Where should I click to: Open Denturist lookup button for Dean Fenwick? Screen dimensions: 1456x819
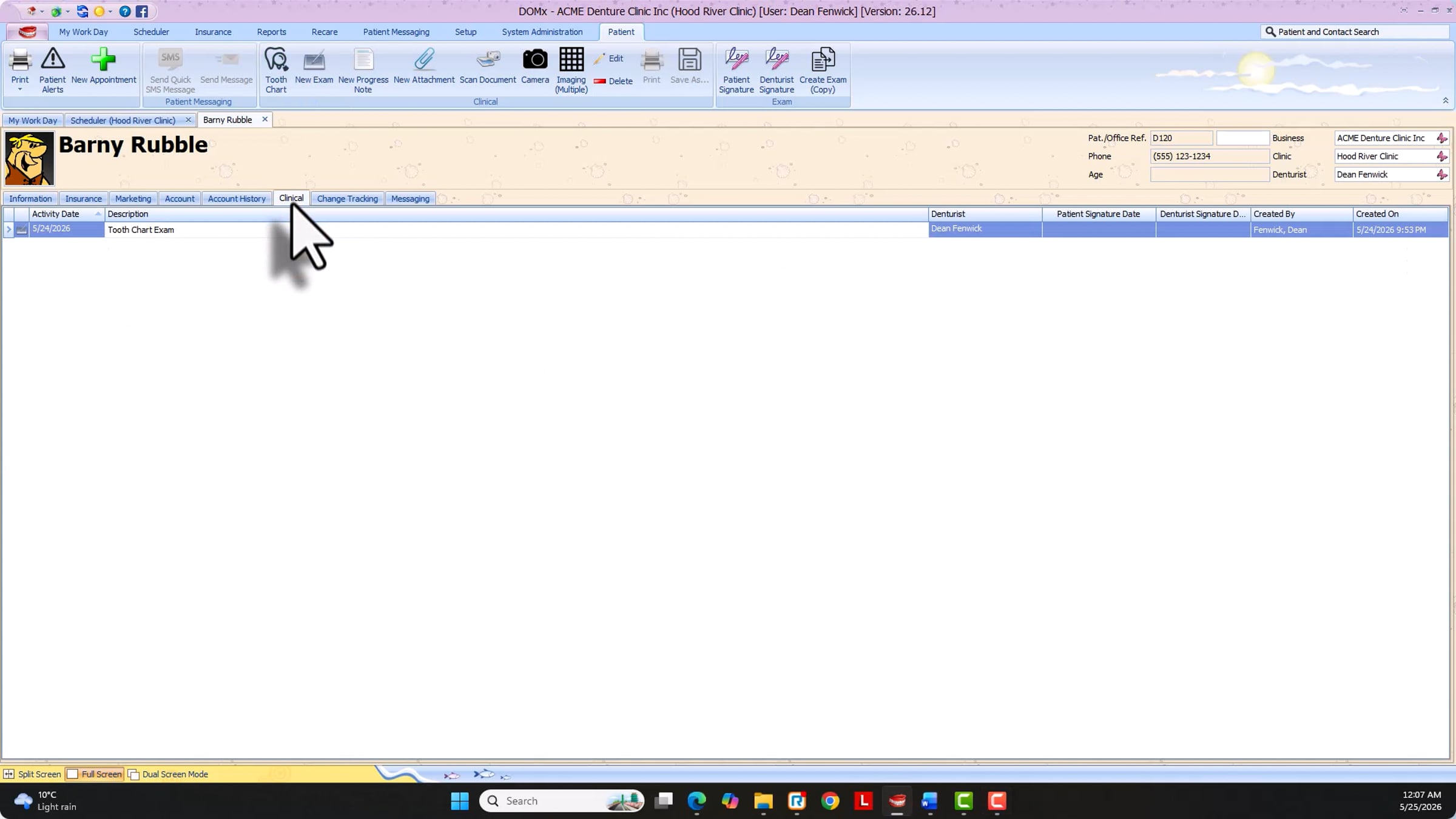(1442, 175)
